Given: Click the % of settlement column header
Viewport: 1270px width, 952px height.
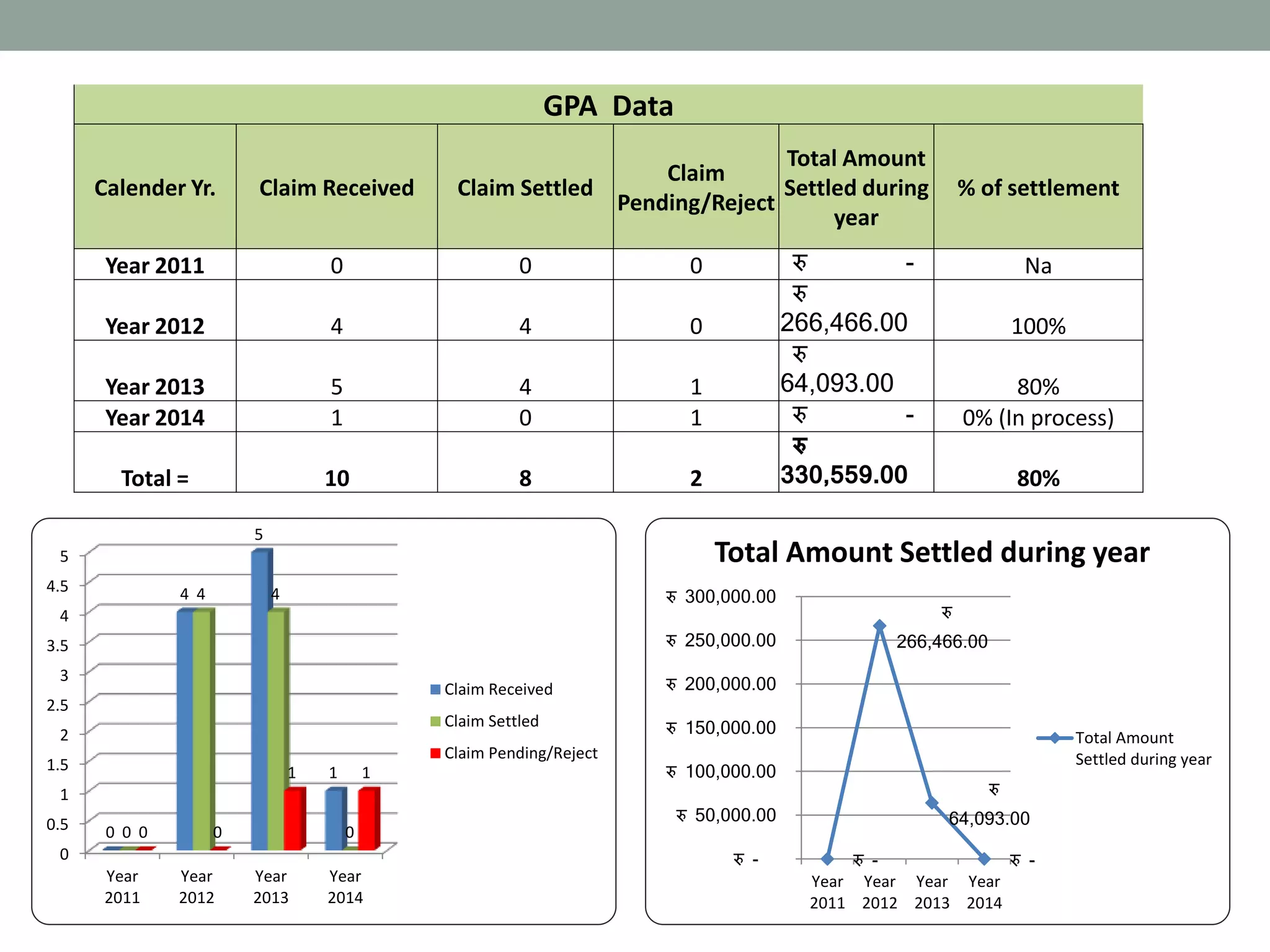Looking at the screenshot, I should click(1037, 187).
